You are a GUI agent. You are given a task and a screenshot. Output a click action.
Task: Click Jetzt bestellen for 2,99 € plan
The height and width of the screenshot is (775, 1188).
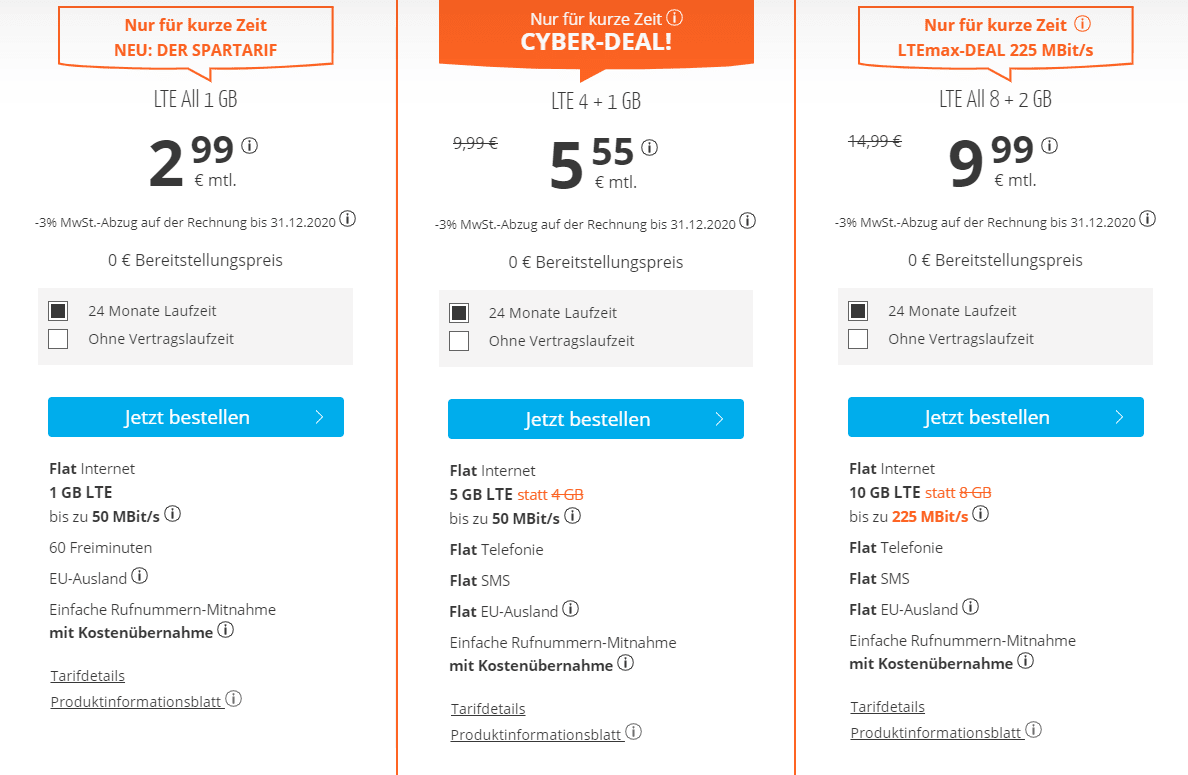tap(195, 417)
